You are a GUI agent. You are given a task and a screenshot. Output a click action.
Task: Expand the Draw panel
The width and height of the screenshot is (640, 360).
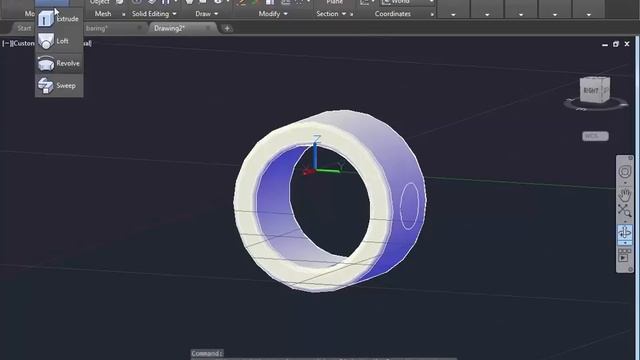[206, 14]
